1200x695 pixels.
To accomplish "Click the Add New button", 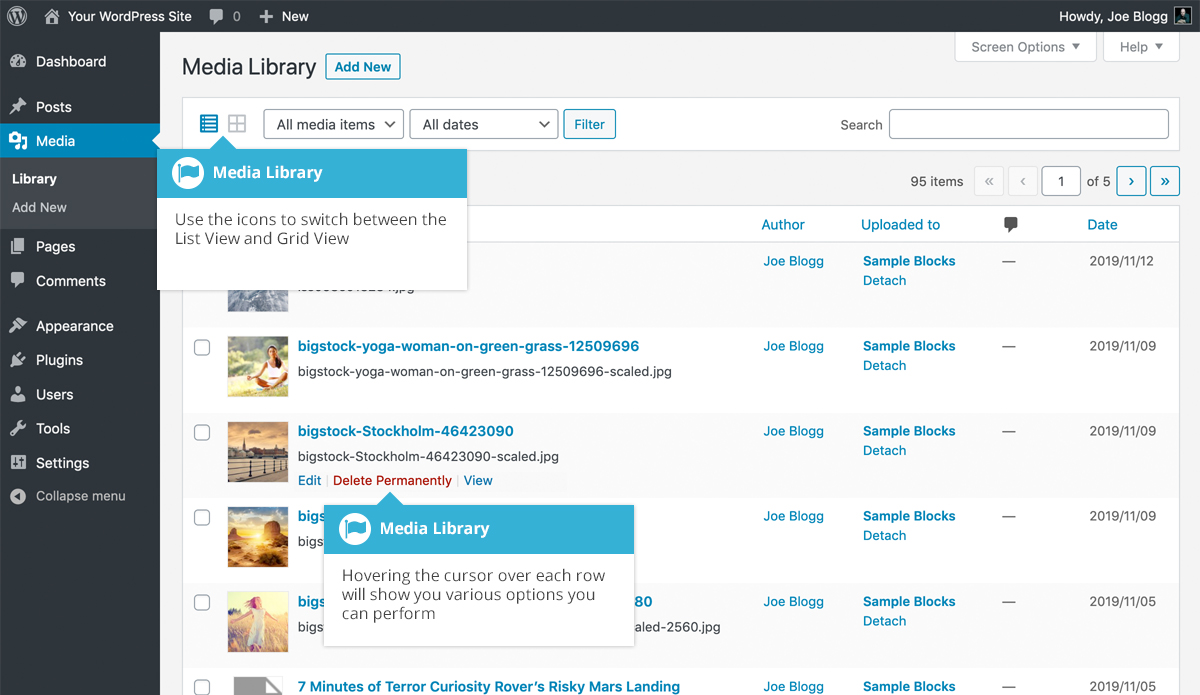I will tap(363, 67).
